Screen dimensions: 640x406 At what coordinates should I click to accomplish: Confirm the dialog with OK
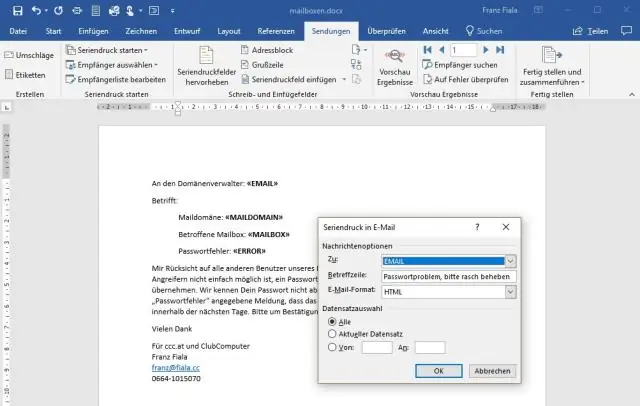[x=439, y=371]
